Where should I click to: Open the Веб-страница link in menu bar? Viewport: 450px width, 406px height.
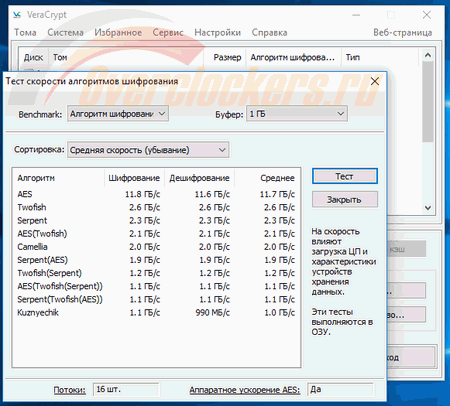click(403, 33)
